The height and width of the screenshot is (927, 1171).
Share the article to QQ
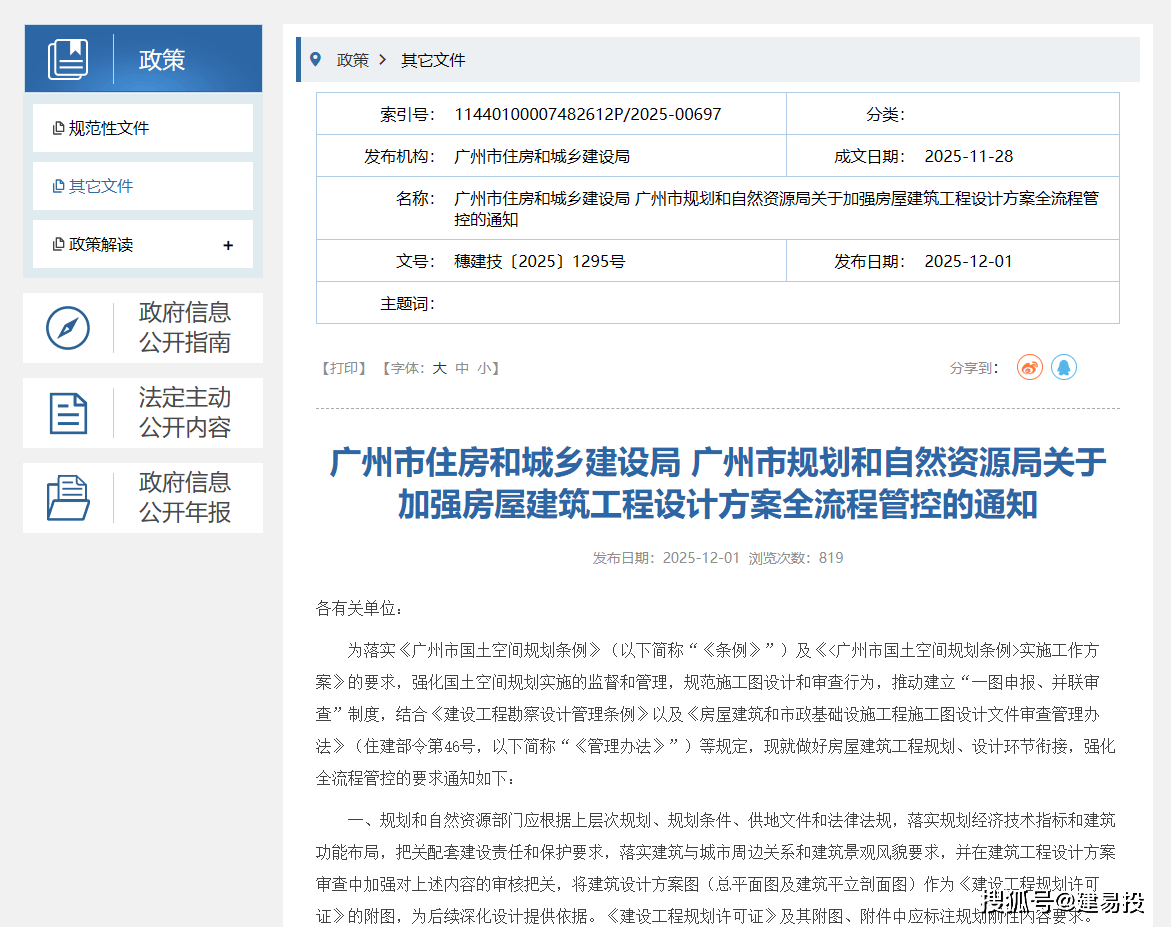[1064, 368]
